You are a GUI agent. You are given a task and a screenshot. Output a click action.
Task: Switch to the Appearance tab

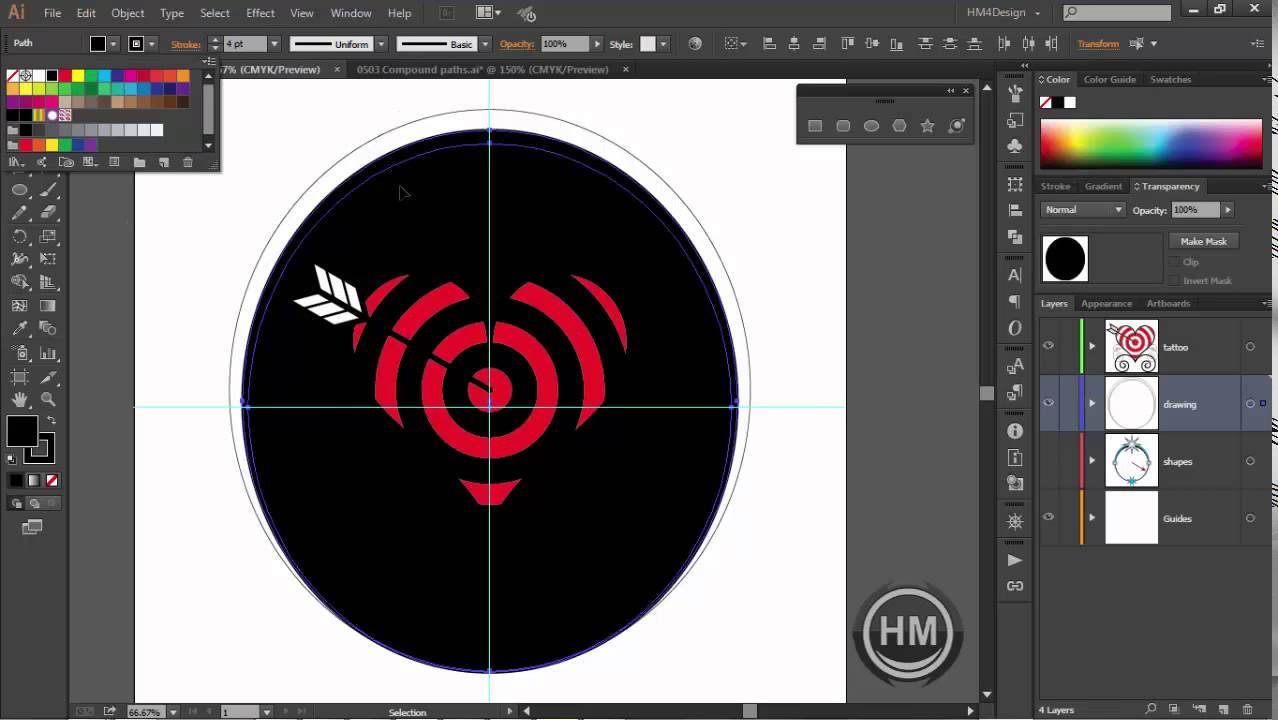pyautogui.click(x=1106, y=303)
